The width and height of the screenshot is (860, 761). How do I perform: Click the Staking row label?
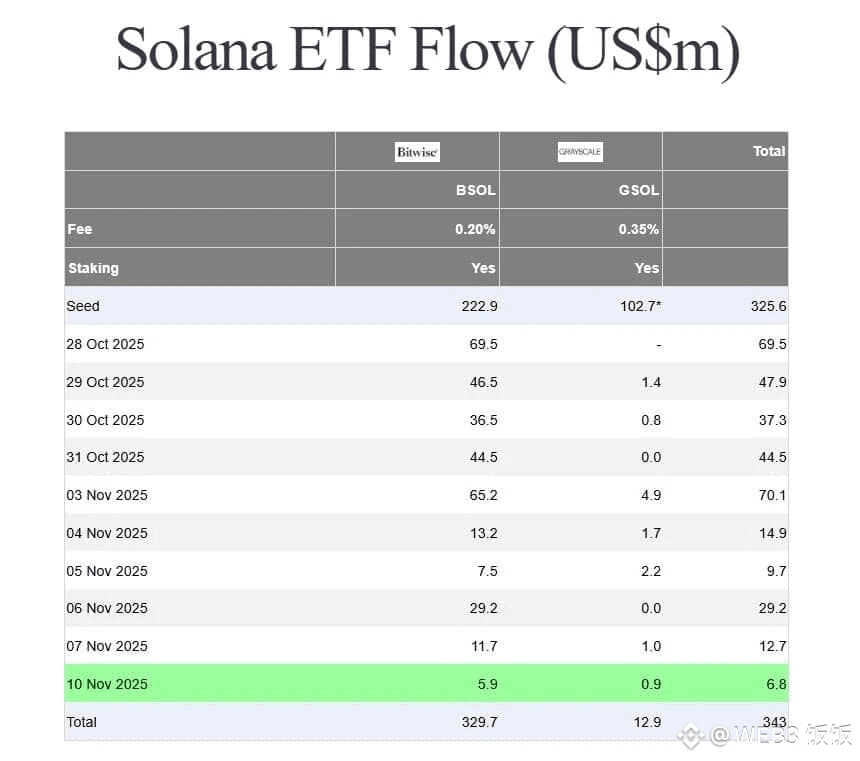[x=93, y=268]
